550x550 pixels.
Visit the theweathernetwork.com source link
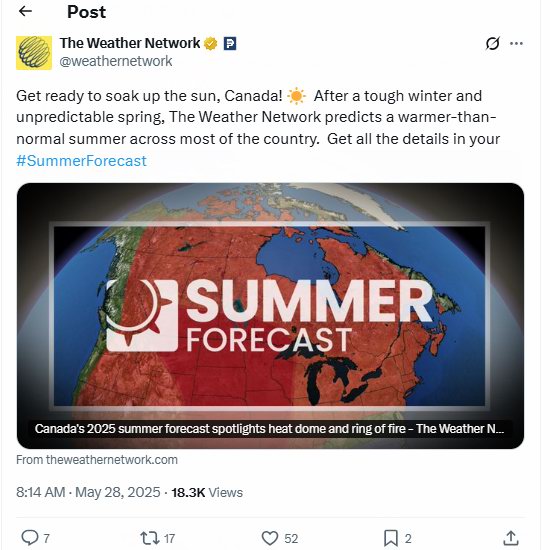[97, 460]
